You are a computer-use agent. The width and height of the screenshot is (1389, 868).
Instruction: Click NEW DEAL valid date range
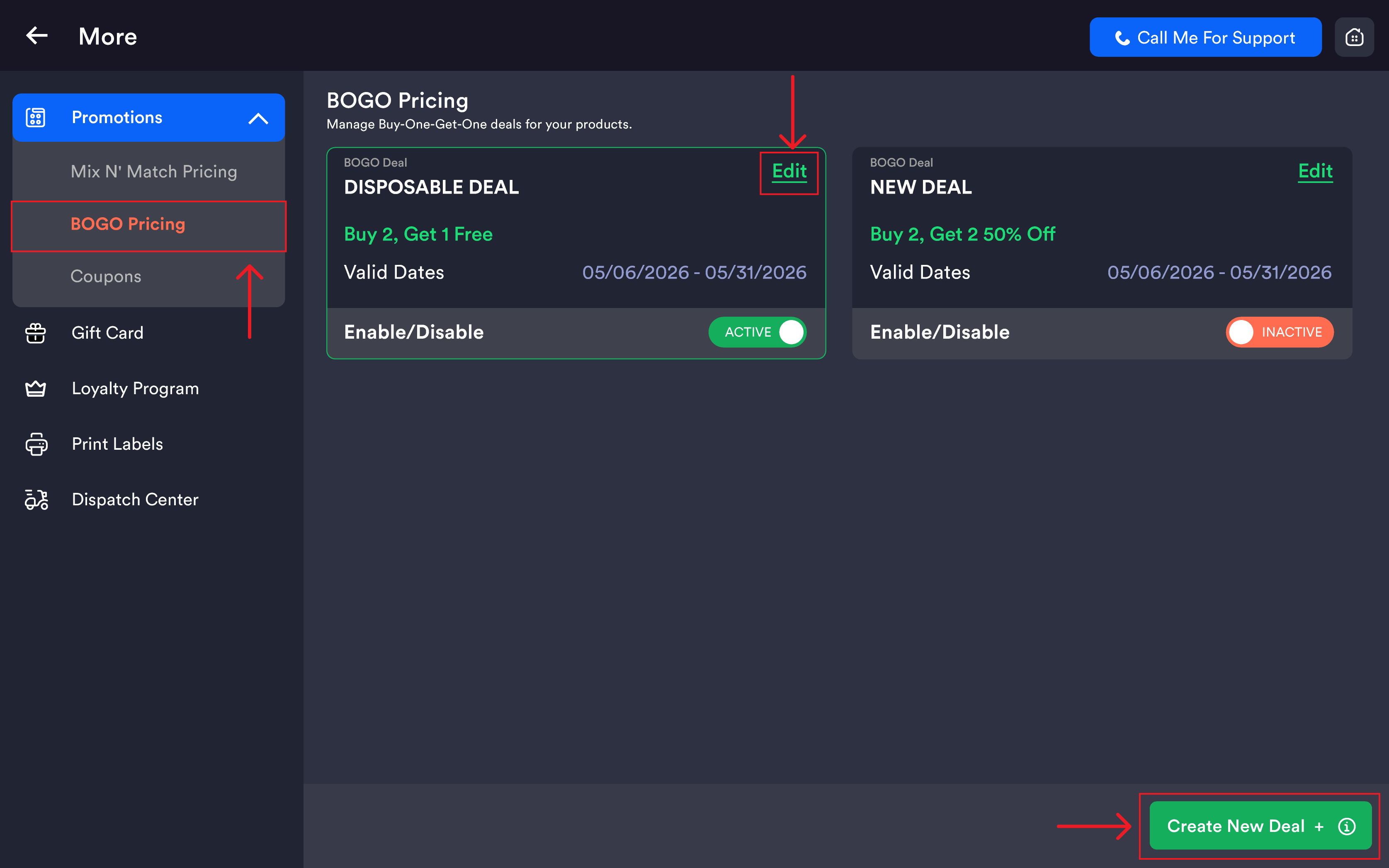click(1219, 272)
